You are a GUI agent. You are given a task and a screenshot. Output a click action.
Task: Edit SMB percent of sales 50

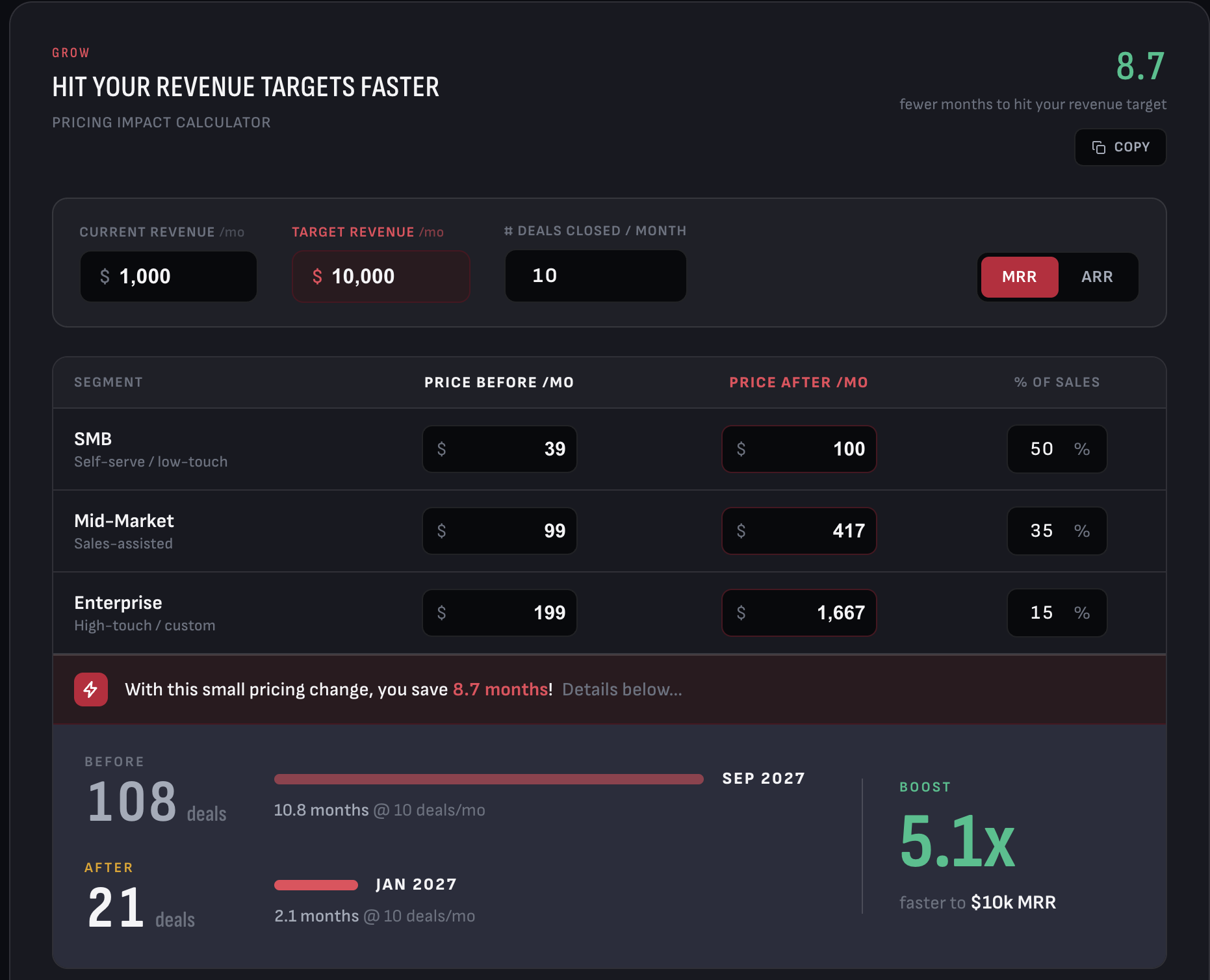point(1057,449)
